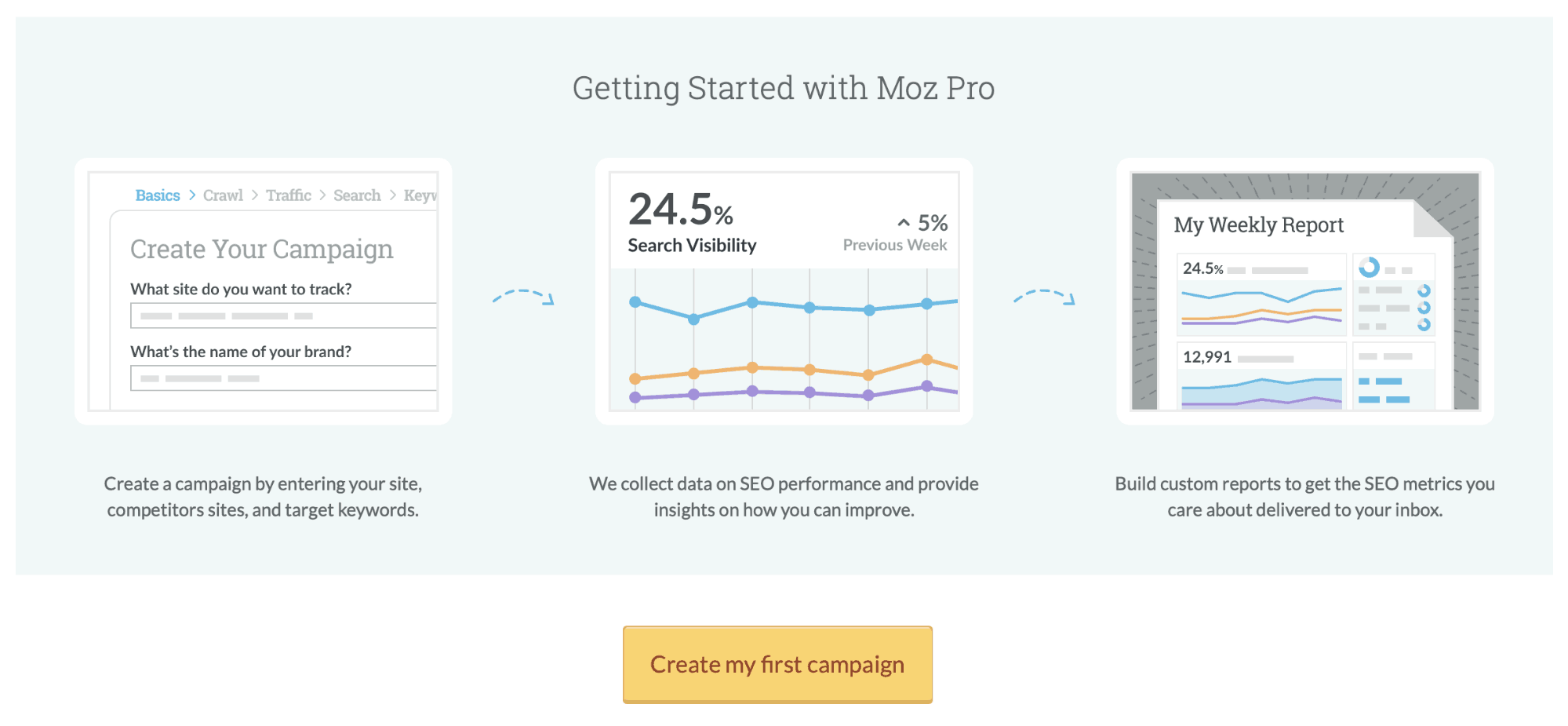The width and height of the screenshot is (1568, 726).
Task: Click the site tracking input field
Action: click(x=282, y=316)
